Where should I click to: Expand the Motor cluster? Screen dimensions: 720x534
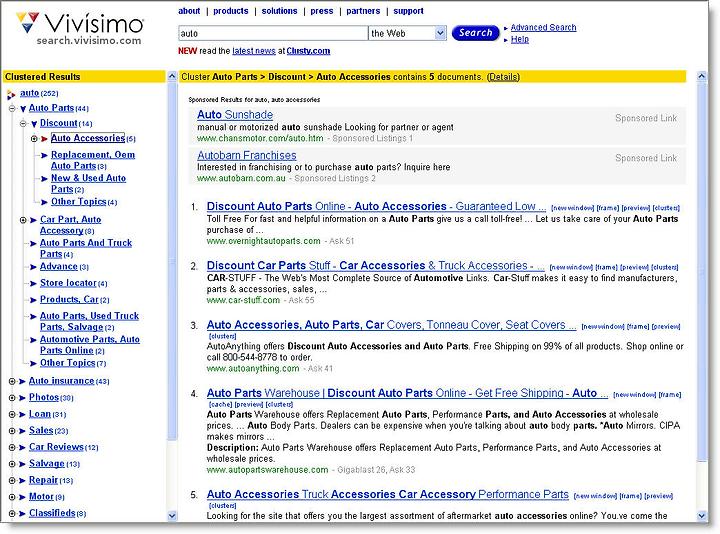coord(12,497)
